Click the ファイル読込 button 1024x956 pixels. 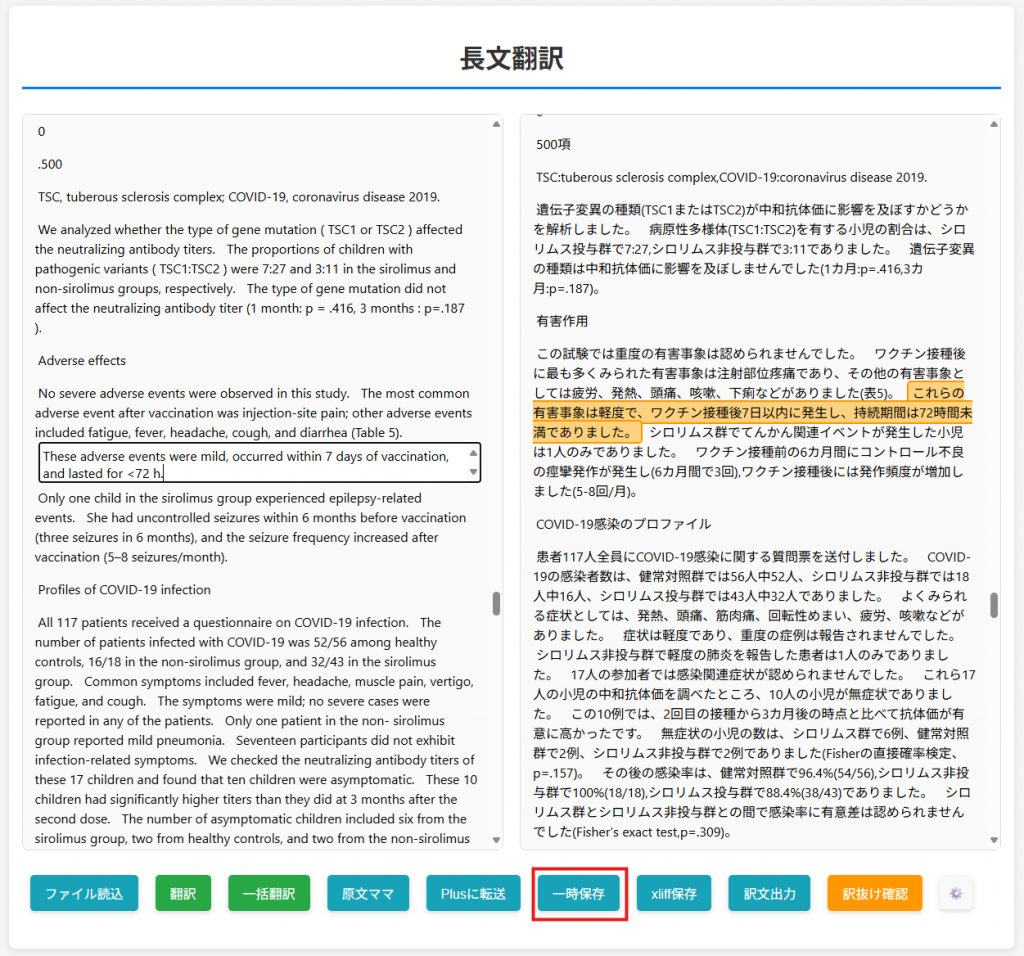coord(84,893)
